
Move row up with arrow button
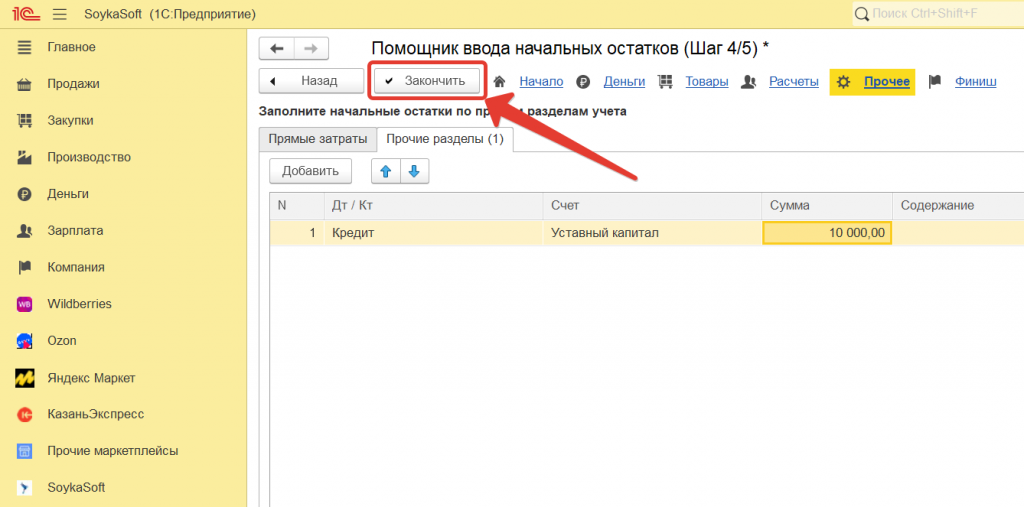pyautogui.click(x=385, y=171)
